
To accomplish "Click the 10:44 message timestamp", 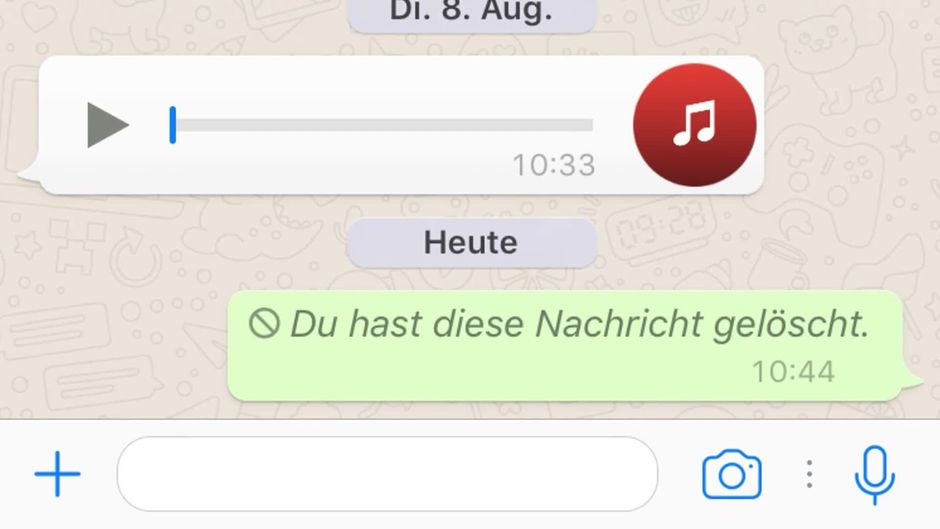I will 793,372.
